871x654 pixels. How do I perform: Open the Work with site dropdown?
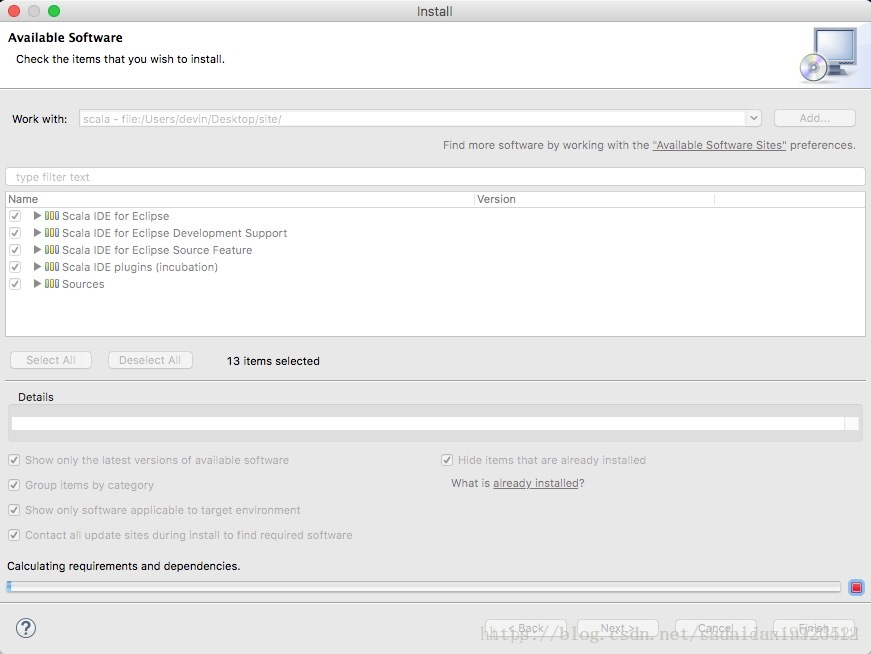pyautogui.click(x=753, y=118)
